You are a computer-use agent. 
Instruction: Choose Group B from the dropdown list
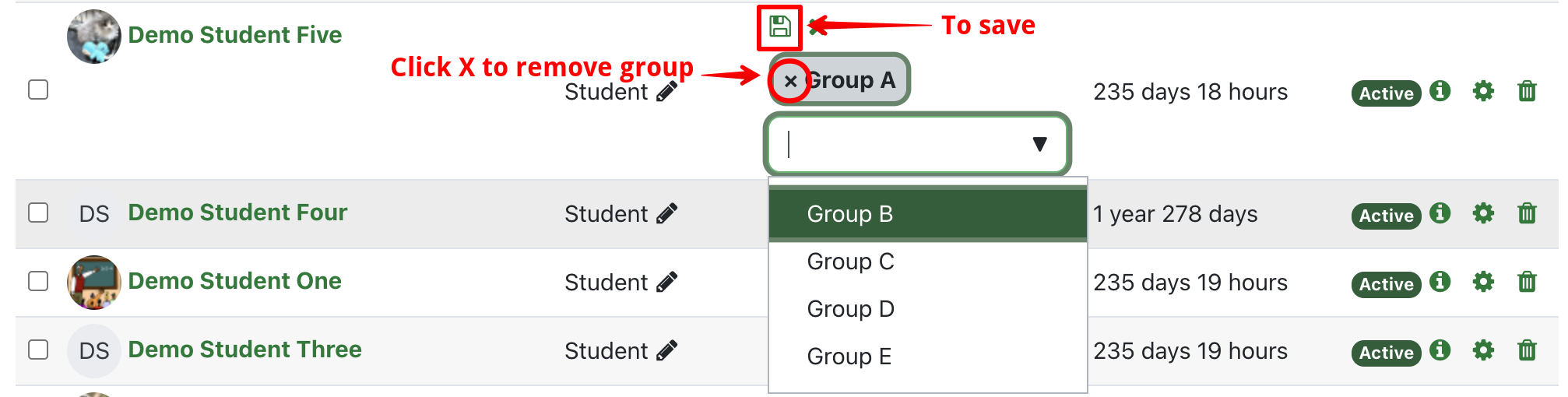tap(849, 214)
